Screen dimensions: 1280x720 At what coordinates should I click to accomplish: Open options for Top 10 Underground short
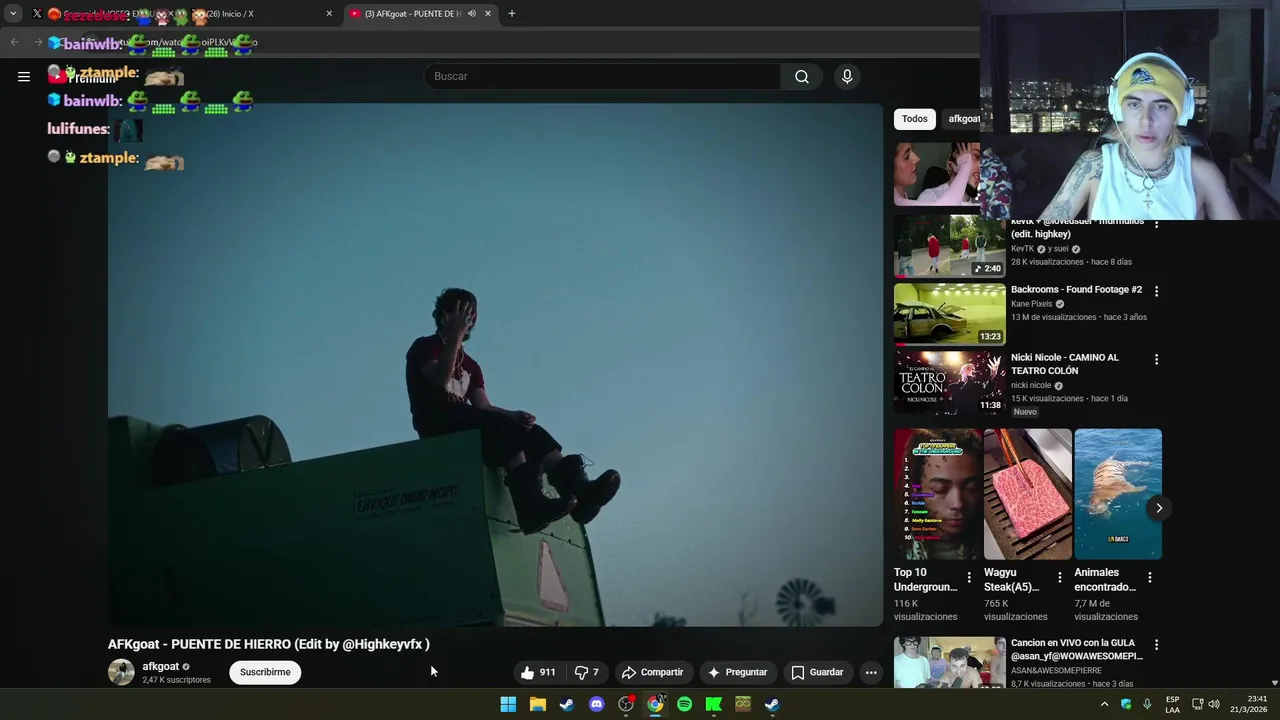tap(968, 577)
